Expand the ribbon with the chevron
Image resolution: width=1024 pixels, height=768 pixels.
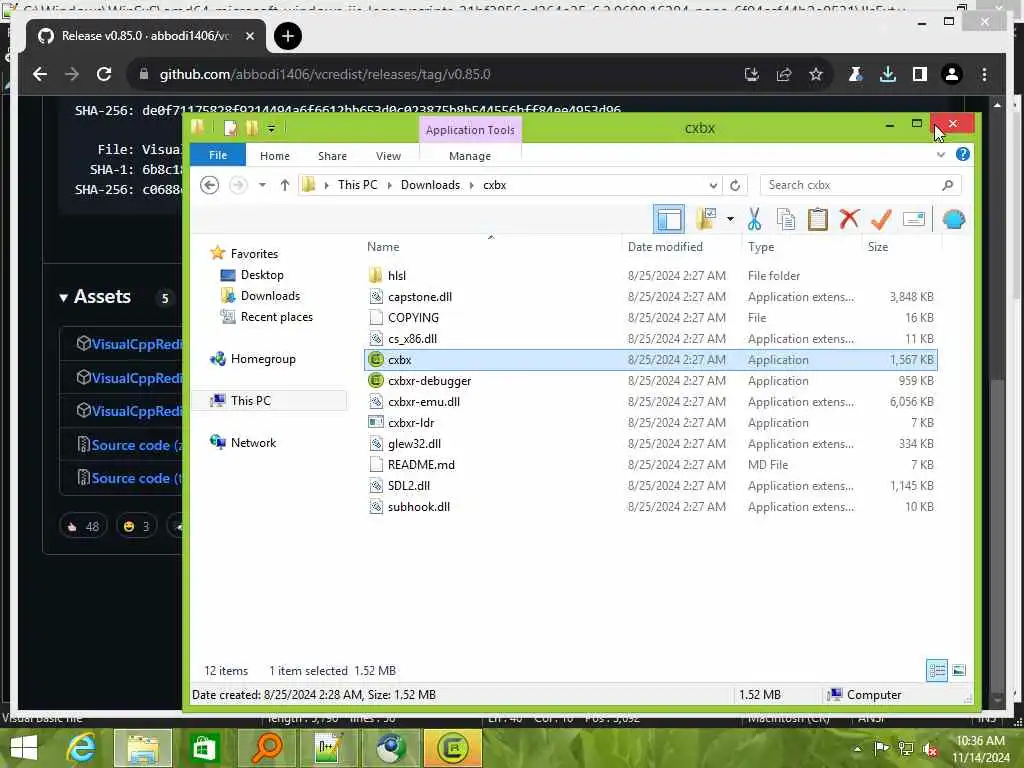pyautogui.click(x=940, y=155)
